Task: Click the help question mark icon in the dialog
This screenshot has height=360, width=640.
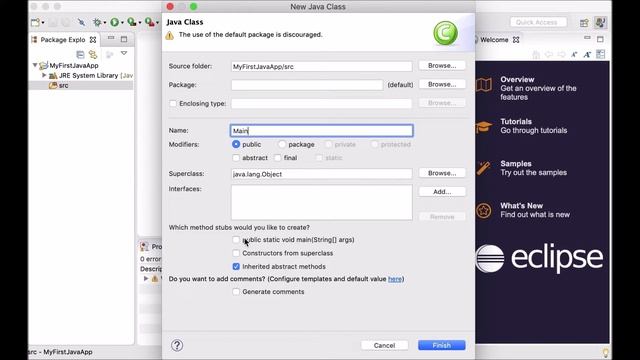Action: (x=177, y=345)
